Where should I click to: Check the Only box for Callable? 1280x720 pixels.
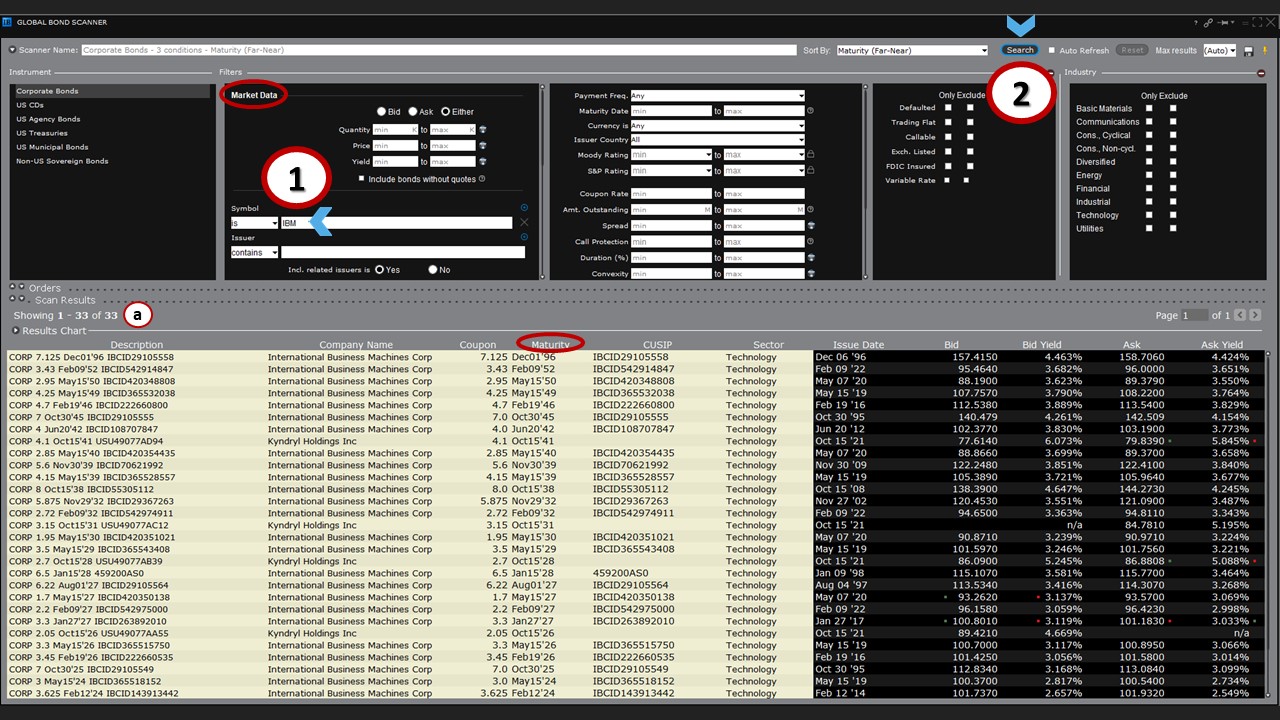click(x=947, y=137)
